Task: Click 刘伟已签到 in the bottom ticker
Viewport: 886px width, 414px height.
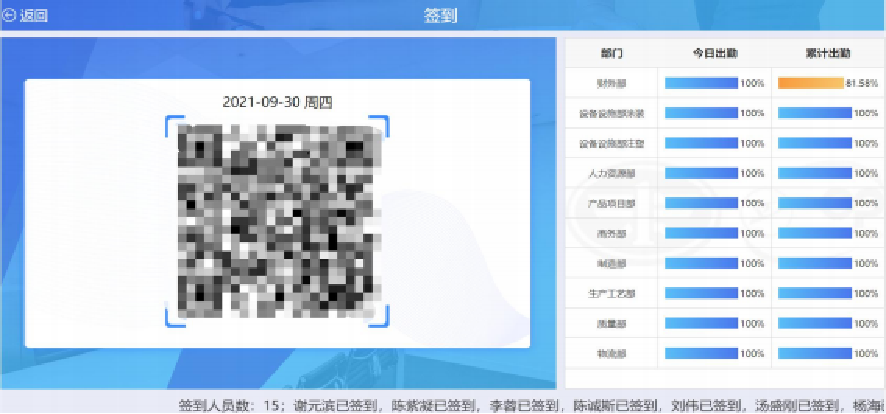Action: [705, 404]
